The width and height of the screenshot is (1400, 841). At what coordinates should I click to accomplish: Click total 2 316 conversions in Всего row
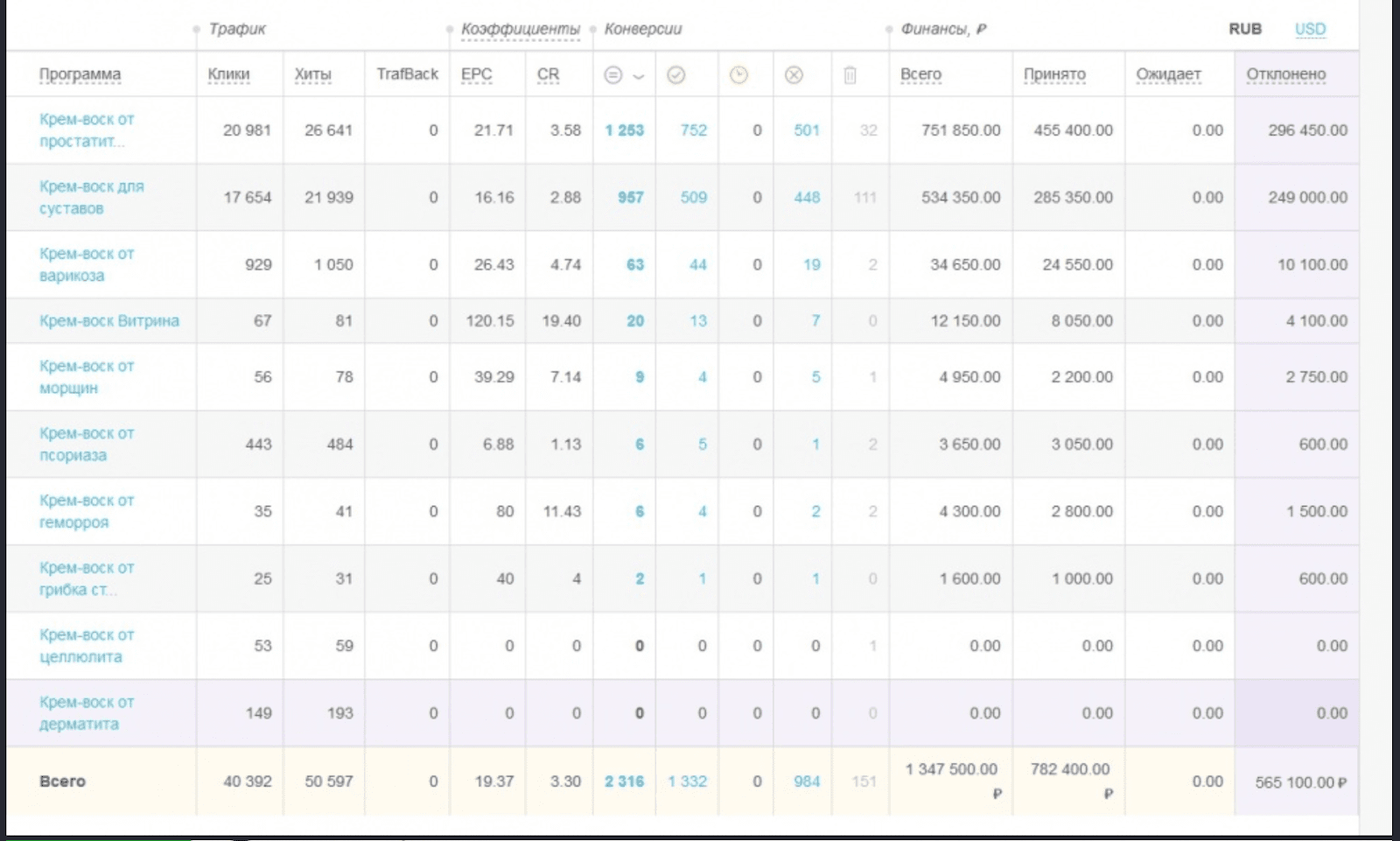pos(624,781)
